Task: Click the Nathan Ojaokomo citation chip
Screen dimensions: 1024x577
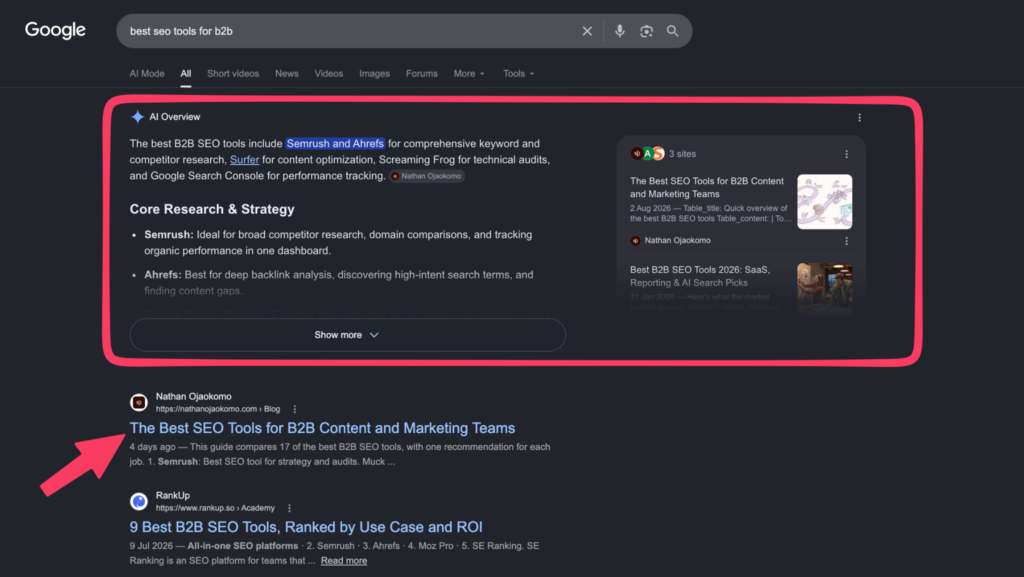Action: pos(427,176)
